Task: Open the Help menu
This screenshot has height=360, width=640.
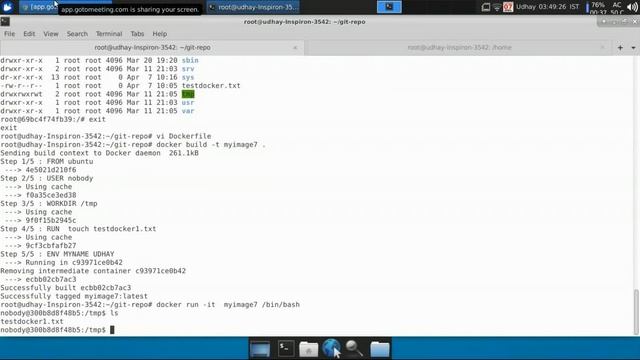Action: point(160,34)
